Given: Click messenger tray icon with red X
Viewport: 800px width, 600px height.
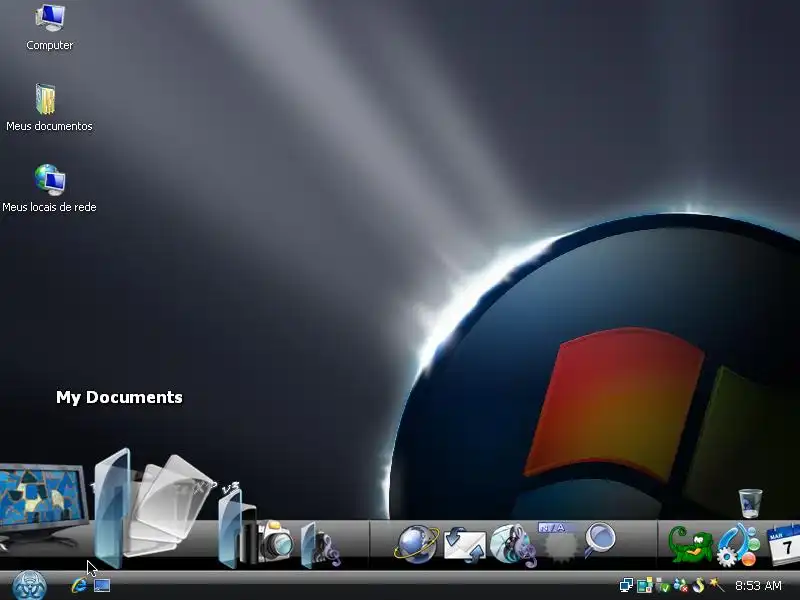Looking at the screenshot, I should coord(681,585).
